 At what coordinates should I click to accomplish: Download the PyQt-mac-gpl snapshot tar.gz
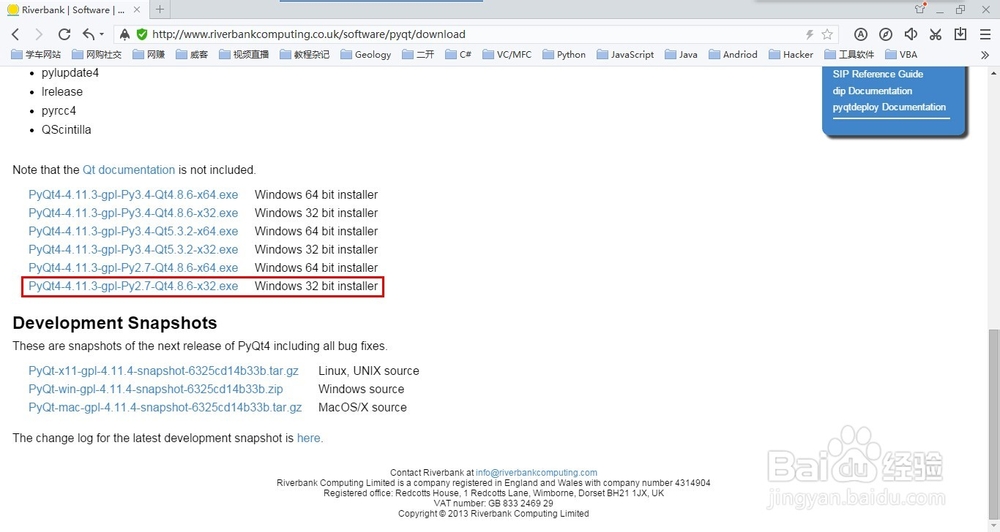tap(165, 407)
